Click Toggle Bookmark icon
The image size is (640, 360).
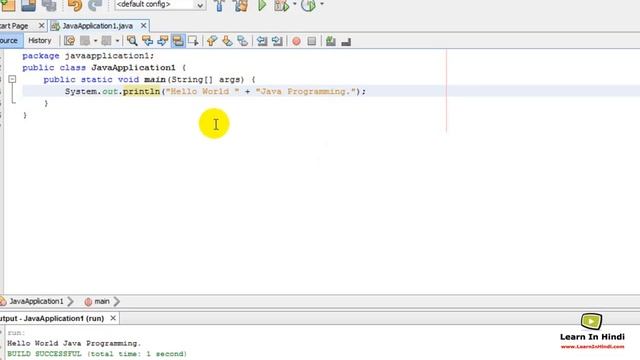[242, 41]
